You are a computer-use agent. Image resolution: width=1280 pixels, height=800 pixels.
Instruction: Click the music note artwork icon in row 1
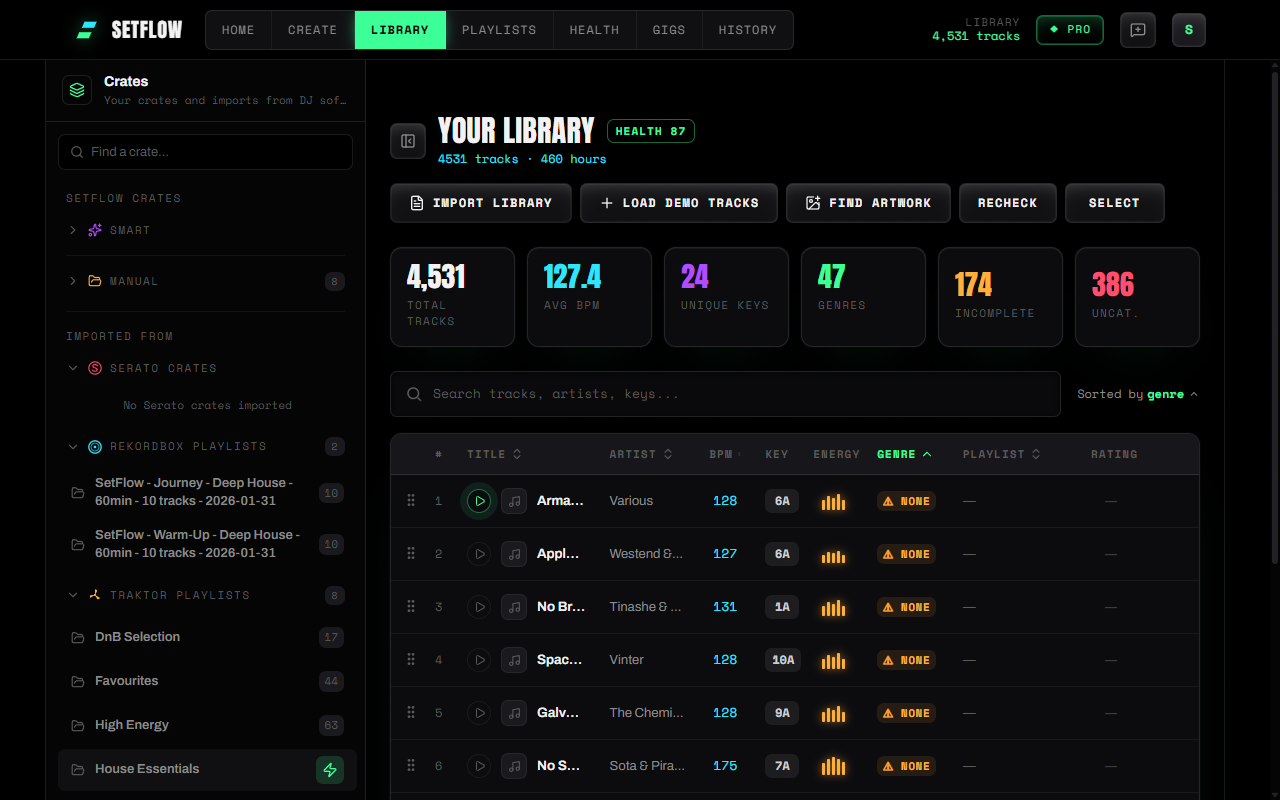coord(514,501)
